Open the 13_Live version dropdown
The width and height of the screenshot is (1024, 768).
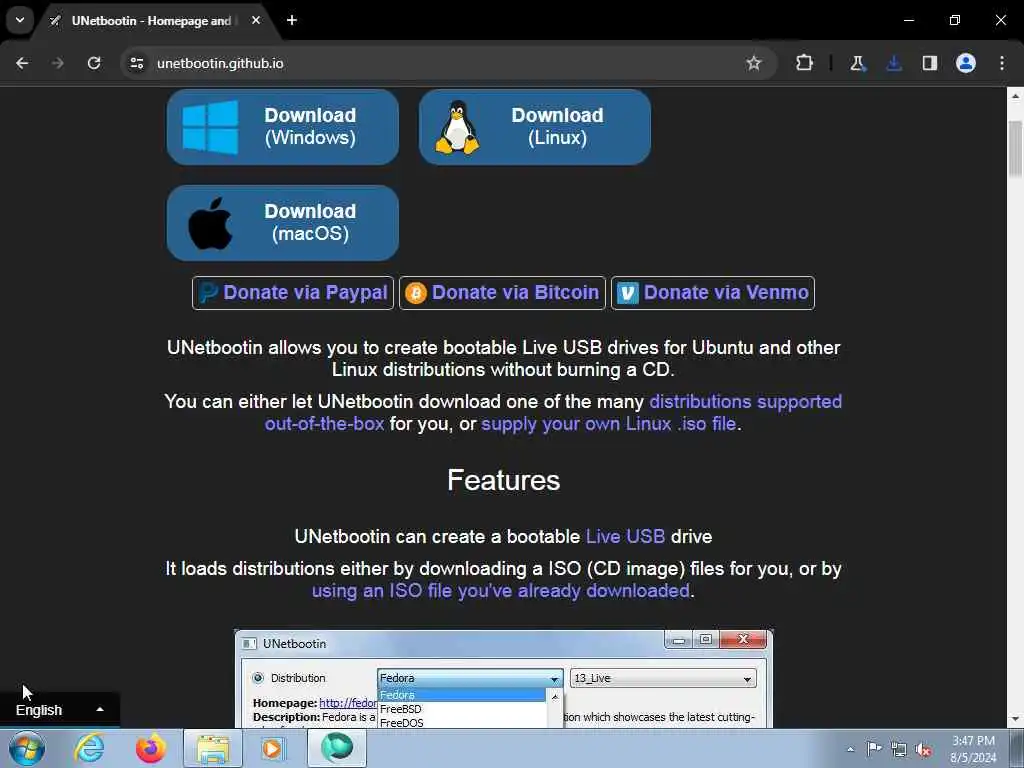(663, 678)
